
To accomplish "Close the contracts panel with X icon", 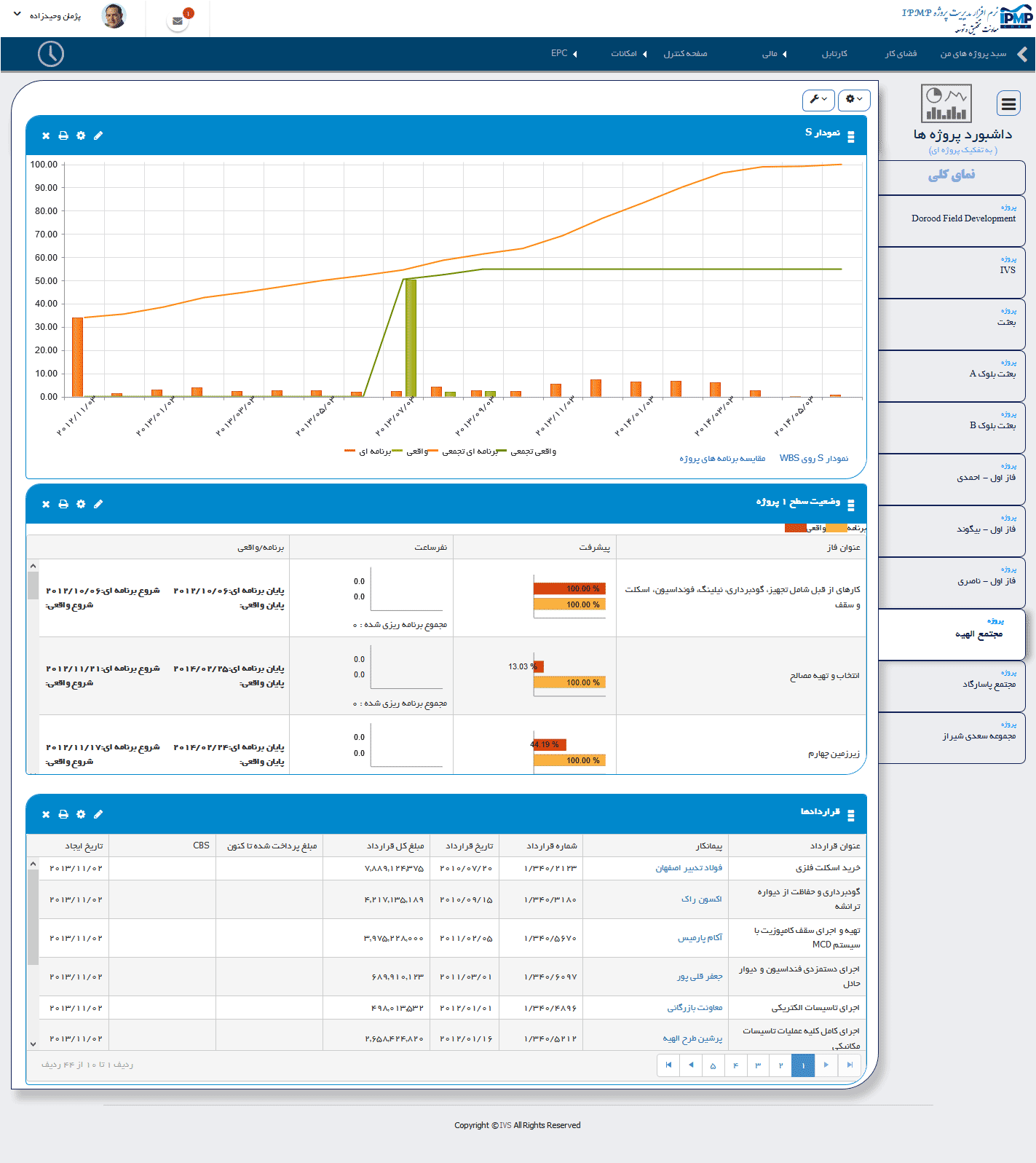I will 46,814.
